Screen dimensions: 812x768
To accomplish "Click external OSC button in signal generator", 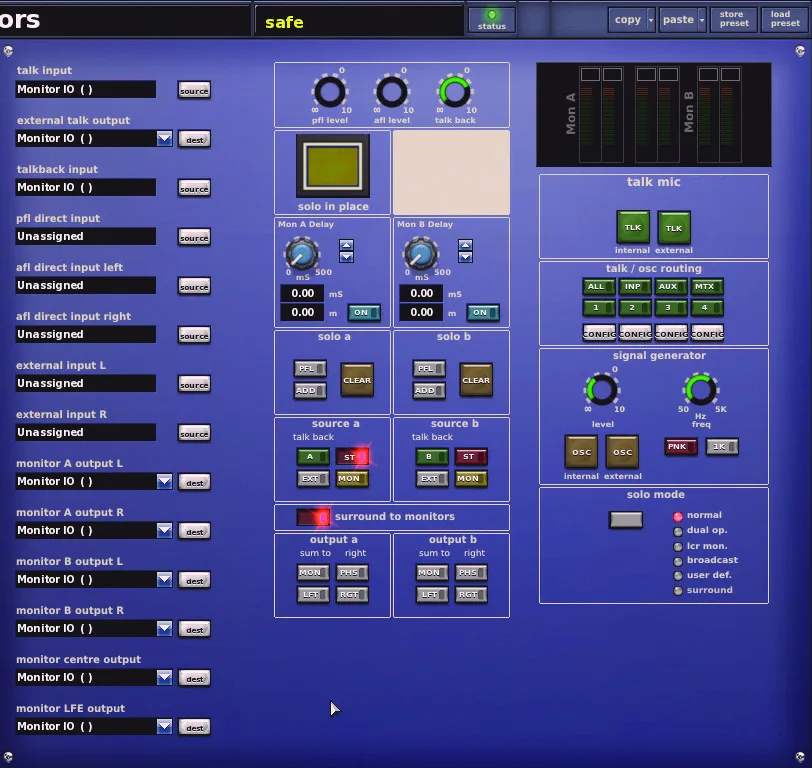I will 622,452.
